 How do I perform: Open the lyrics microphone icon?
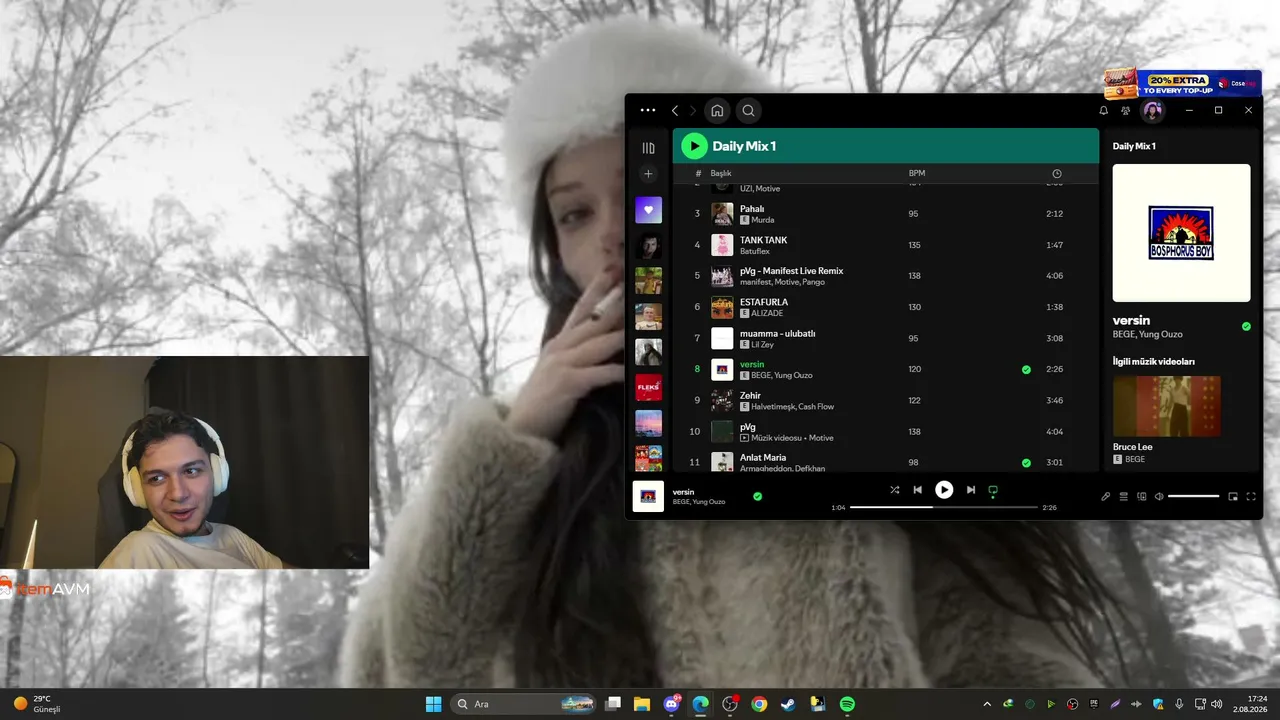click(x=1106, y=496)
